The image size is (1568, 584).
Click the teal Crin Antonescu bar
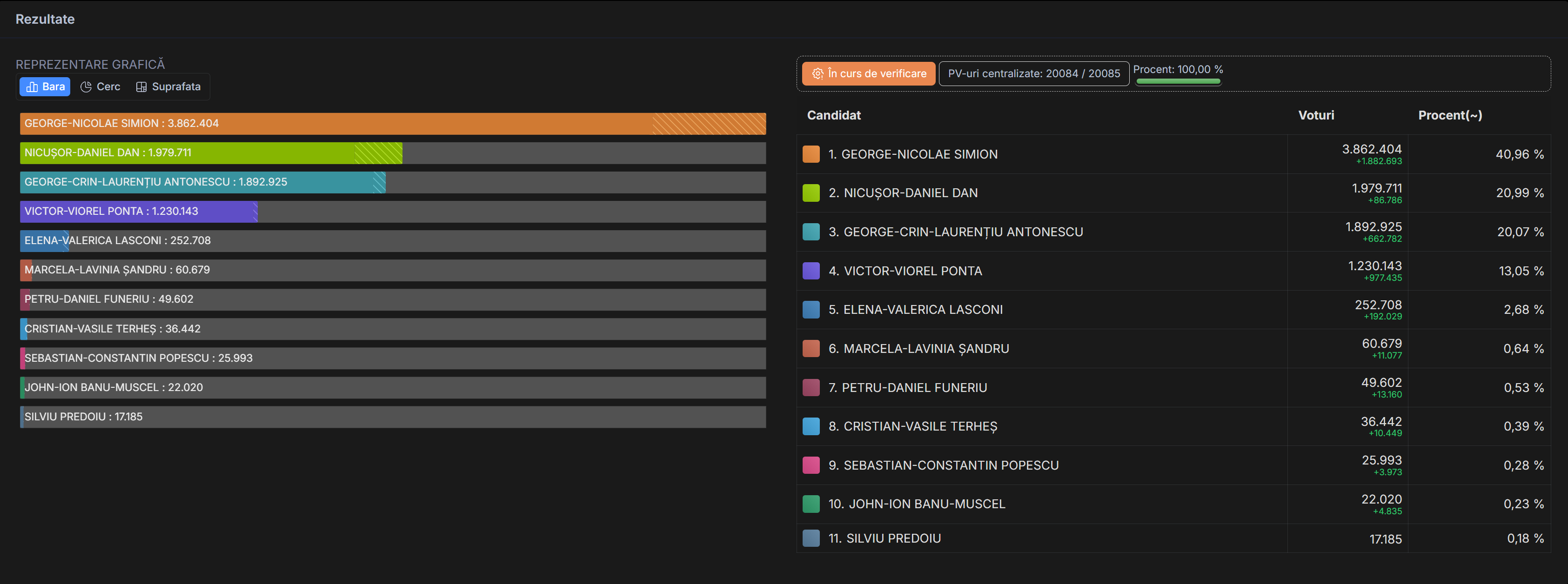click(x=203, y=182)
